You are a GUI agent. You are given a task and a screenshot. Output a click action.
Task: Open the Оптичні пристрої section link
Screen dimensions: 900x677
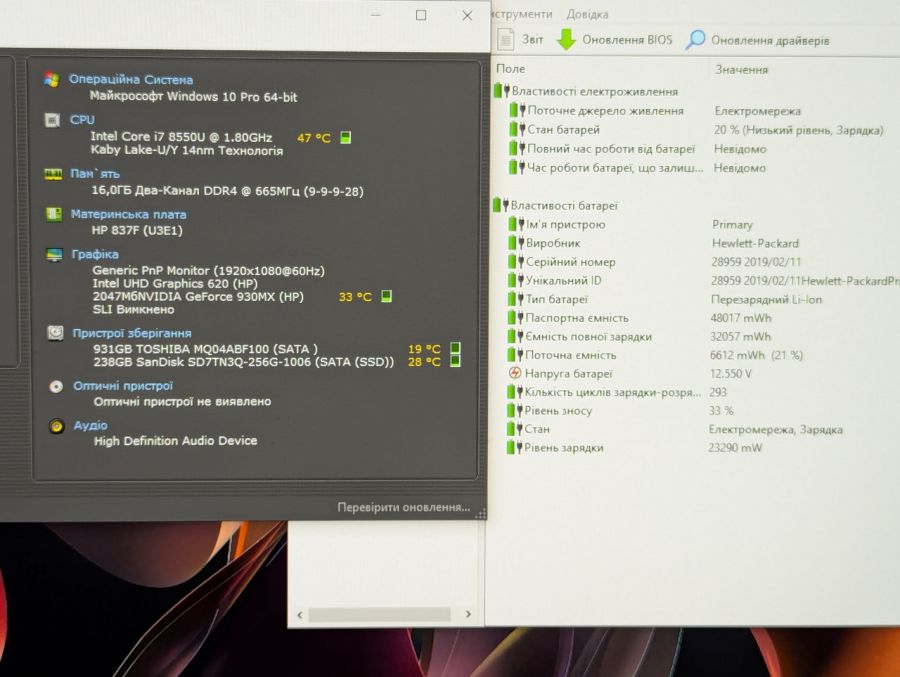click(x=123, y=386)
